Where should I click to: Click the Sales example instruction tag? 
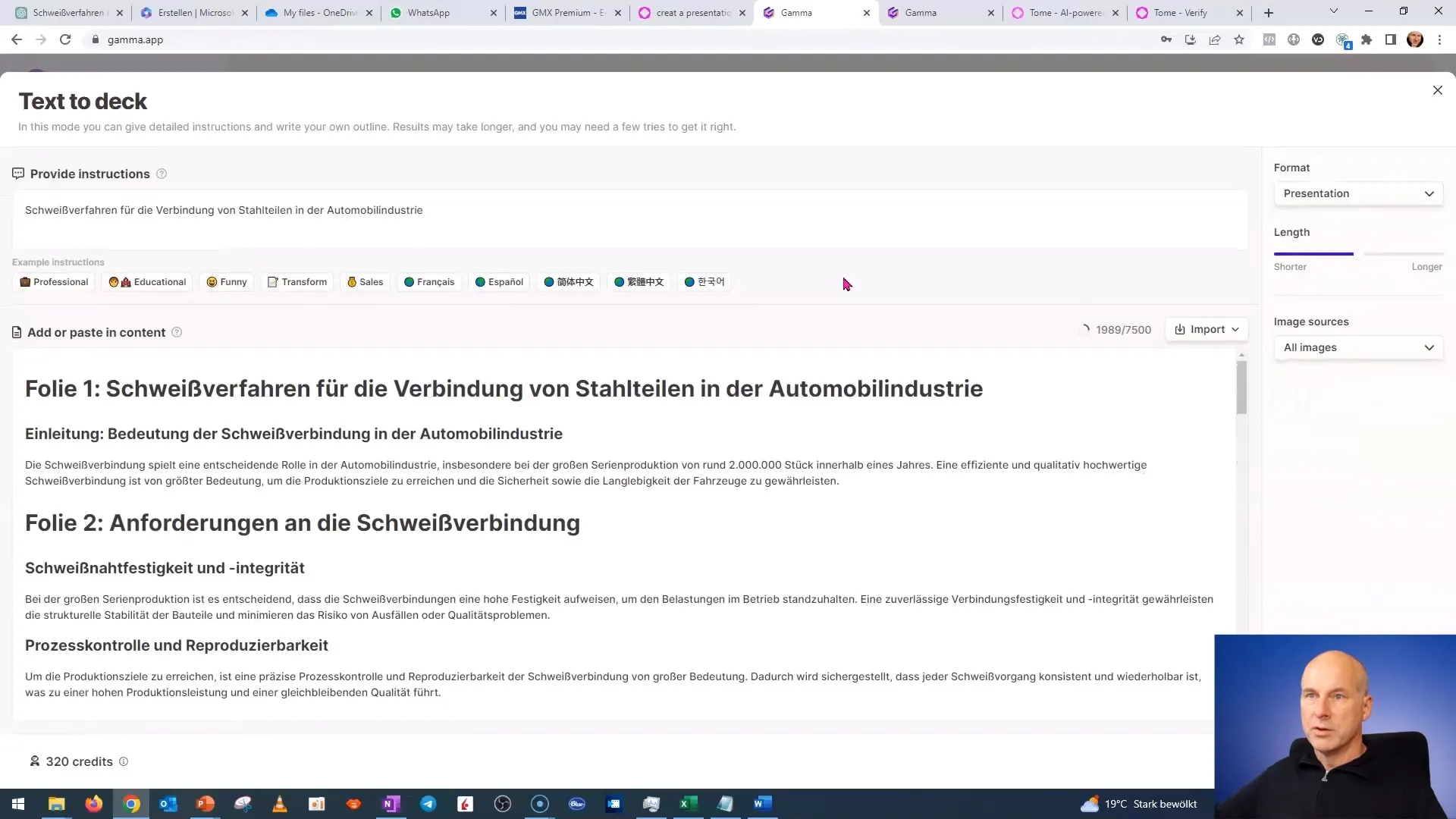coord(371,281)
